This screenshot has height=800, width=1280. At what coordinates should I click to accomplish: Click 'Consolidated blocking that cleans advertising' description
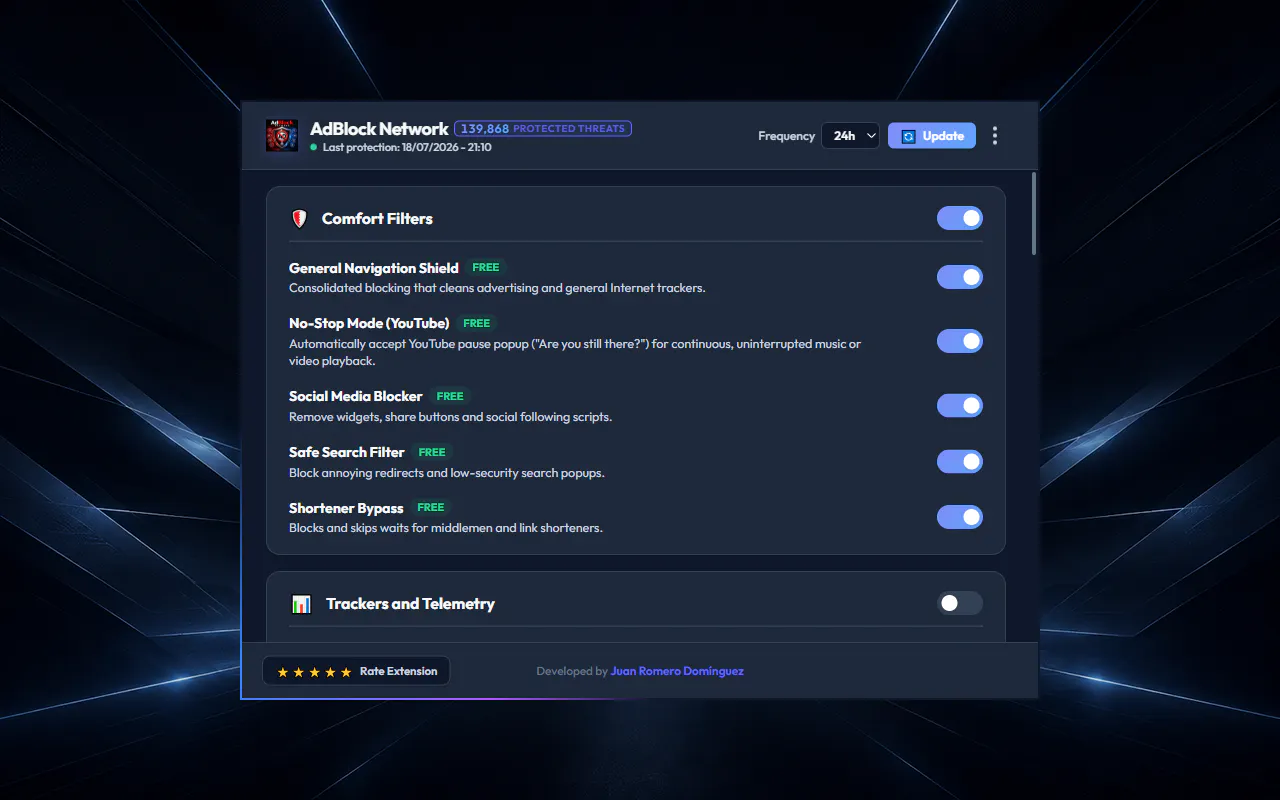[497, 288]
